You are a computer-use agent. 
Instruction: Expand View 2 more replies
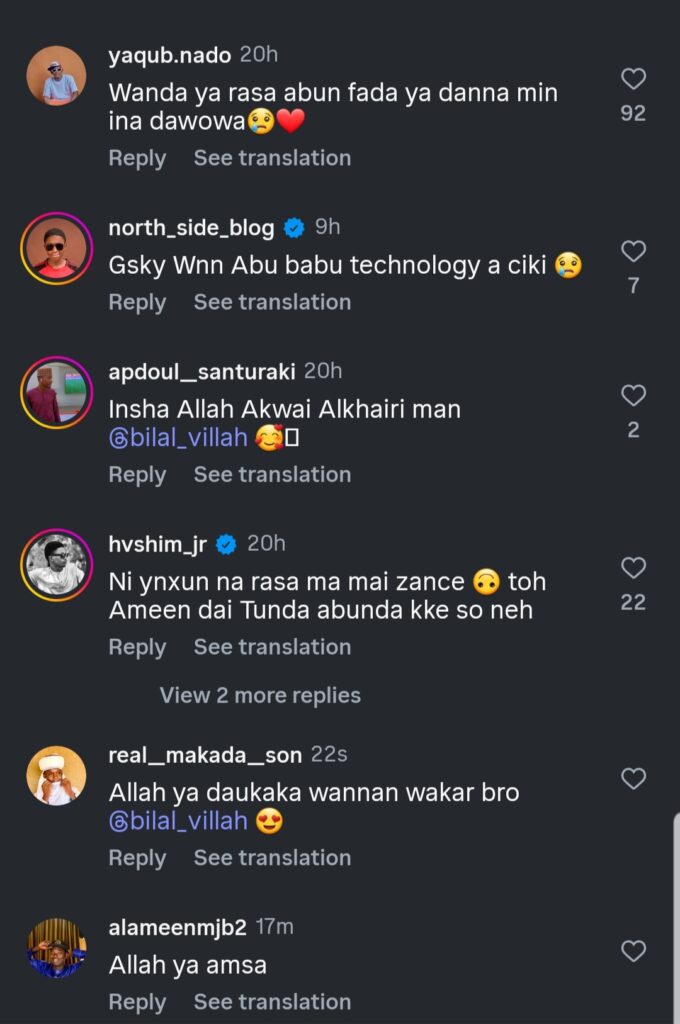point(260,695)
